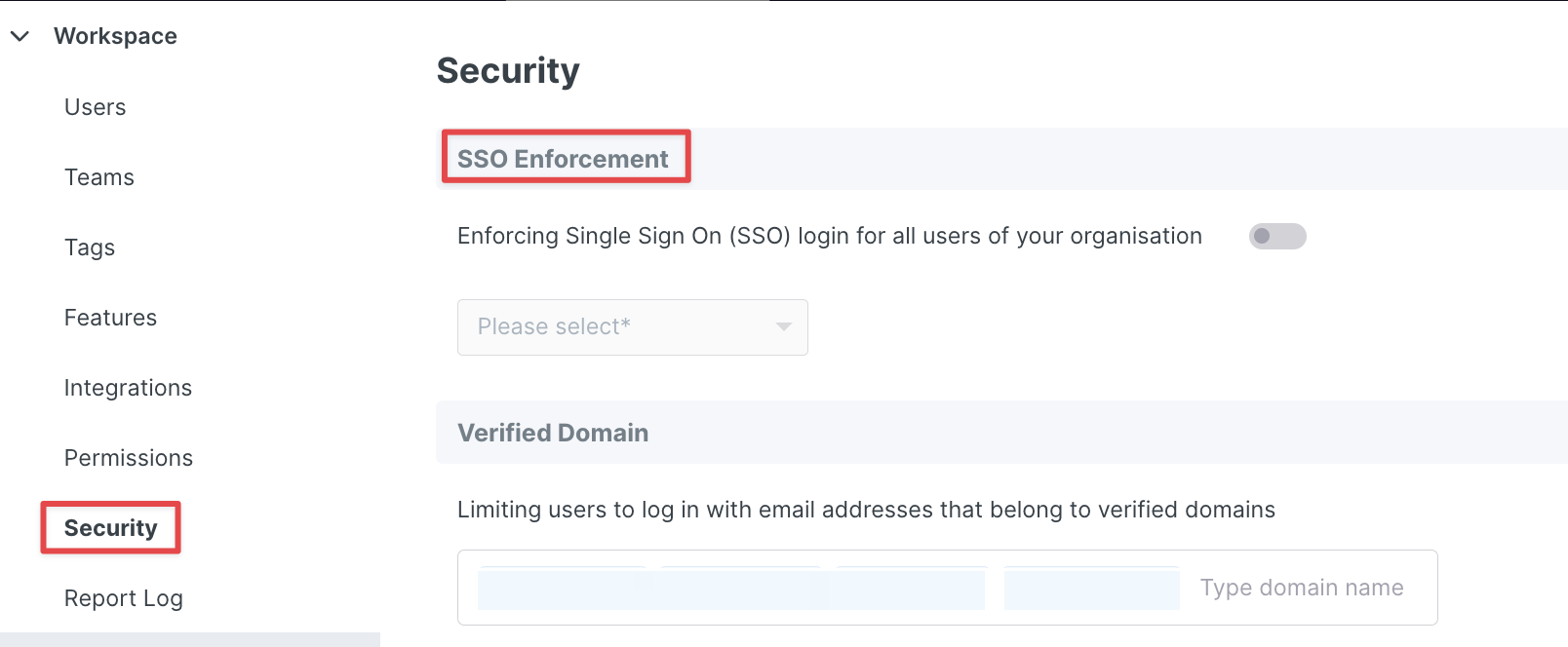The height and width of the screenshot is (647, 1568).
Task: Open the Users page
Action: [95, 107]
